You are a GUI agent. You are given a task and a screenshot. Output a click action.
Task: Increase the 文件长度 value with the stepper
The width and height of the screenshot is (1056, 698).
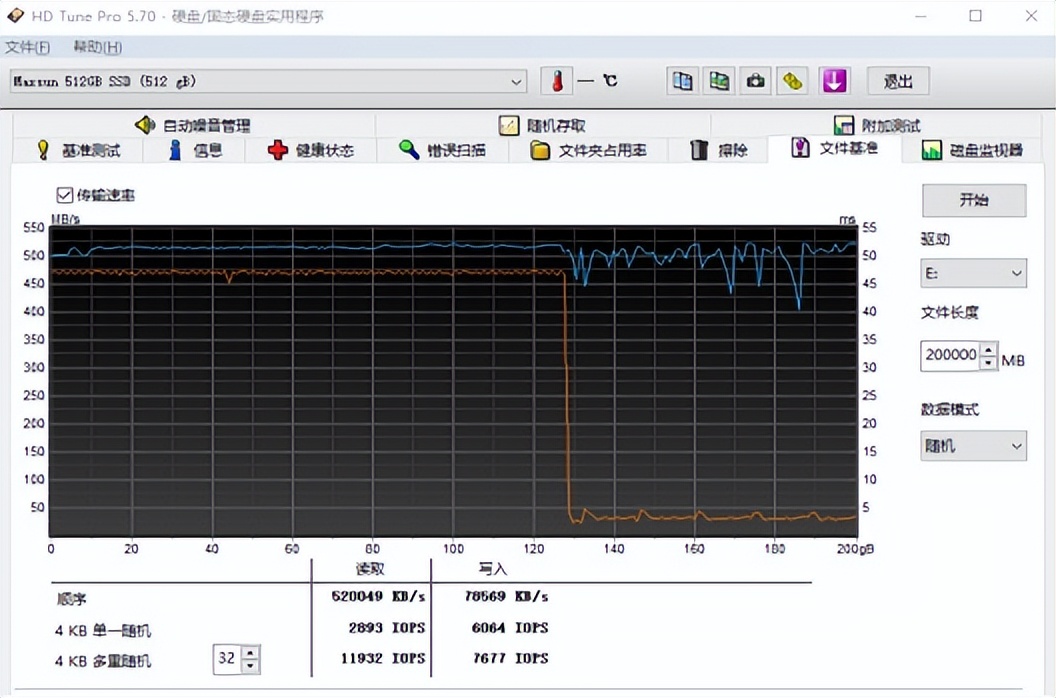pos(988,350)
